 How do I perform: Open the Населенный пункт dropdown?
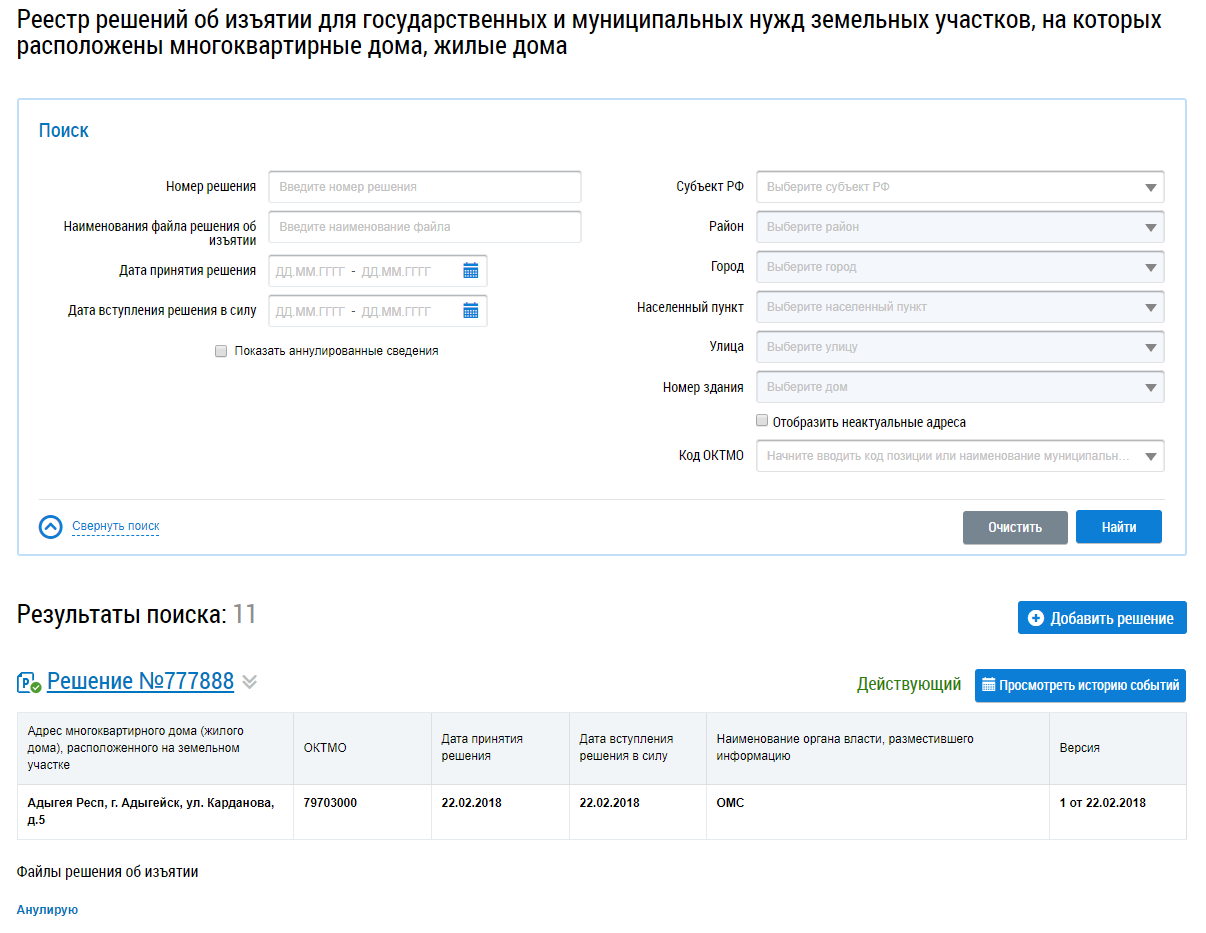960,307
